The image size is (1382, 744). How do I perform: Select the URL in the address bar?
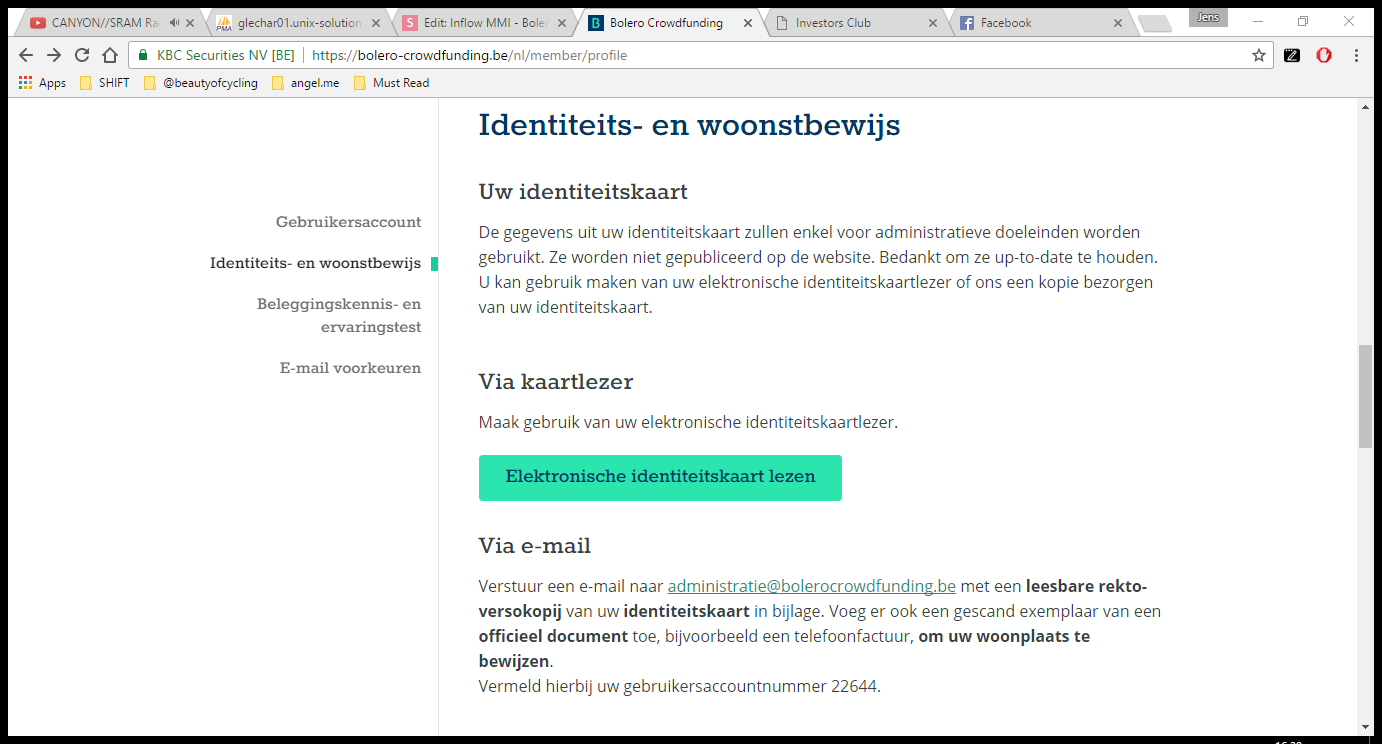(469, 55)
